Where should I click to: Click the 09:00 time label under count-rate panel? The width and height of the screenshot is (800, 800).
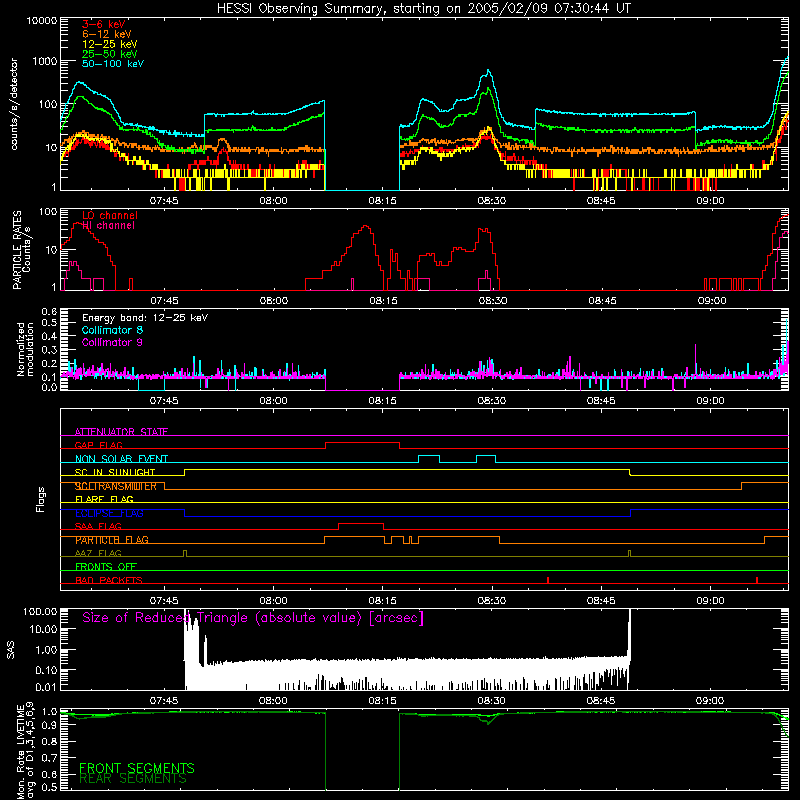[710, 201]
